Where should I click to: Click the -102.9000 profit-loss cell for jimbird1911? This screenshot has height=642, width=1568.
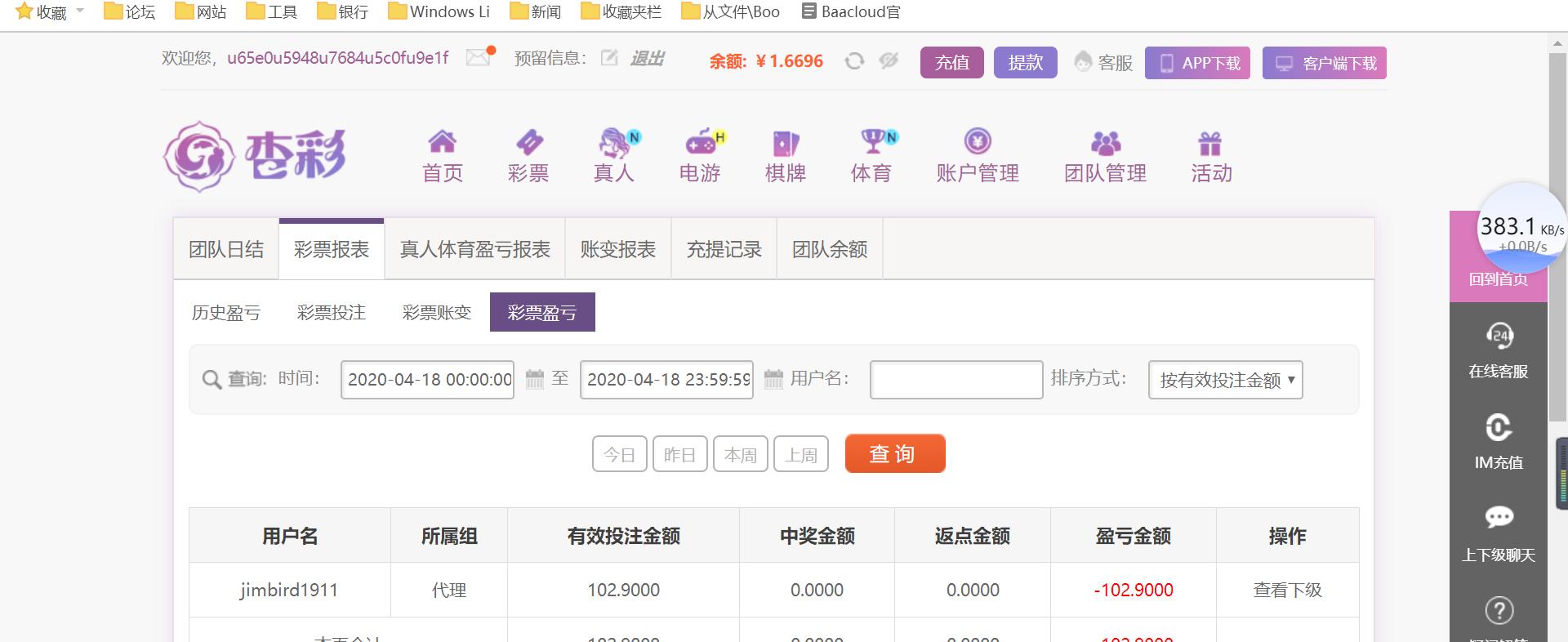click(x=1134, y=590)
